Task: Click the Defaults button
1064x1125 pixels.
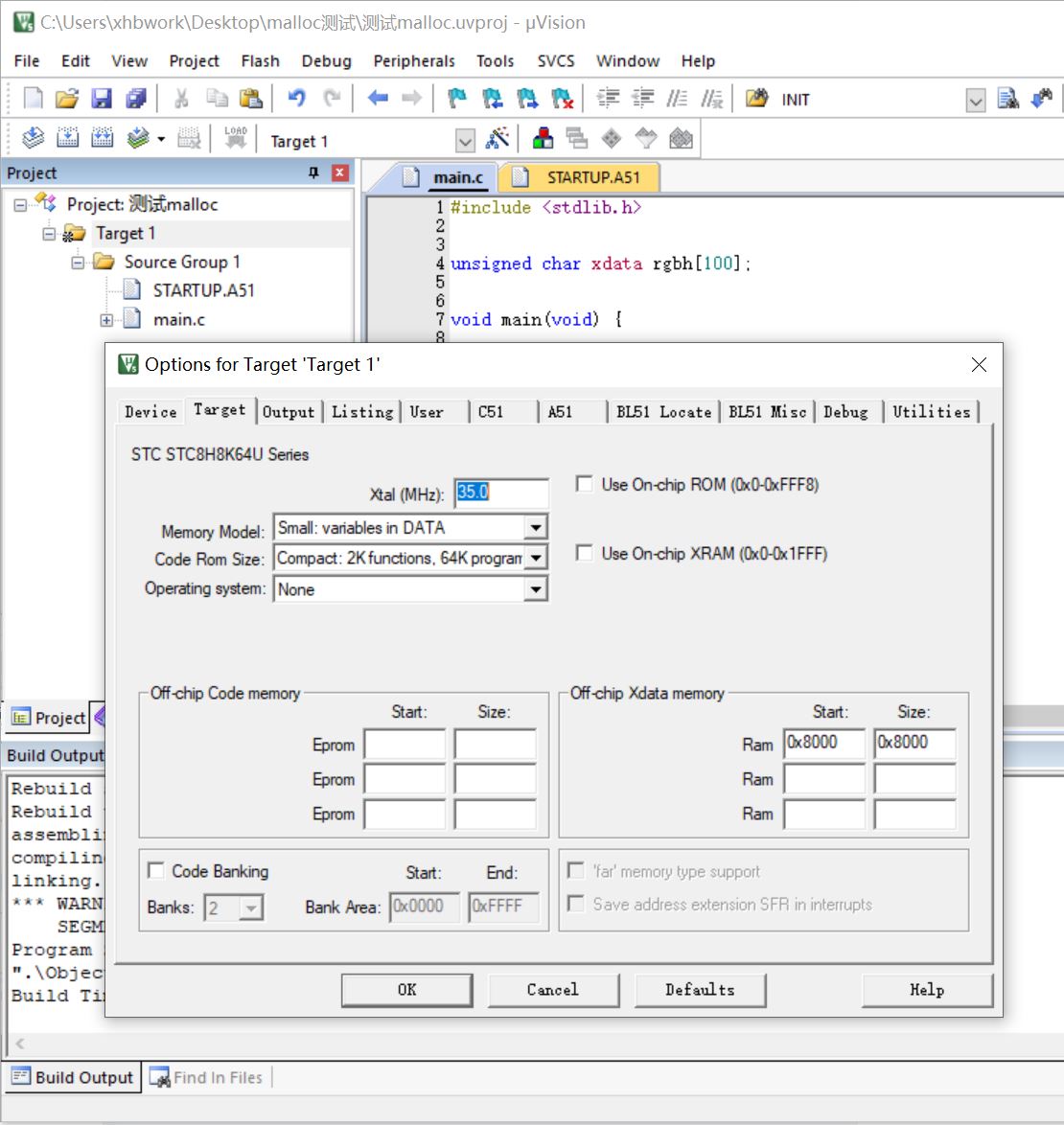Action: [700, 990]
